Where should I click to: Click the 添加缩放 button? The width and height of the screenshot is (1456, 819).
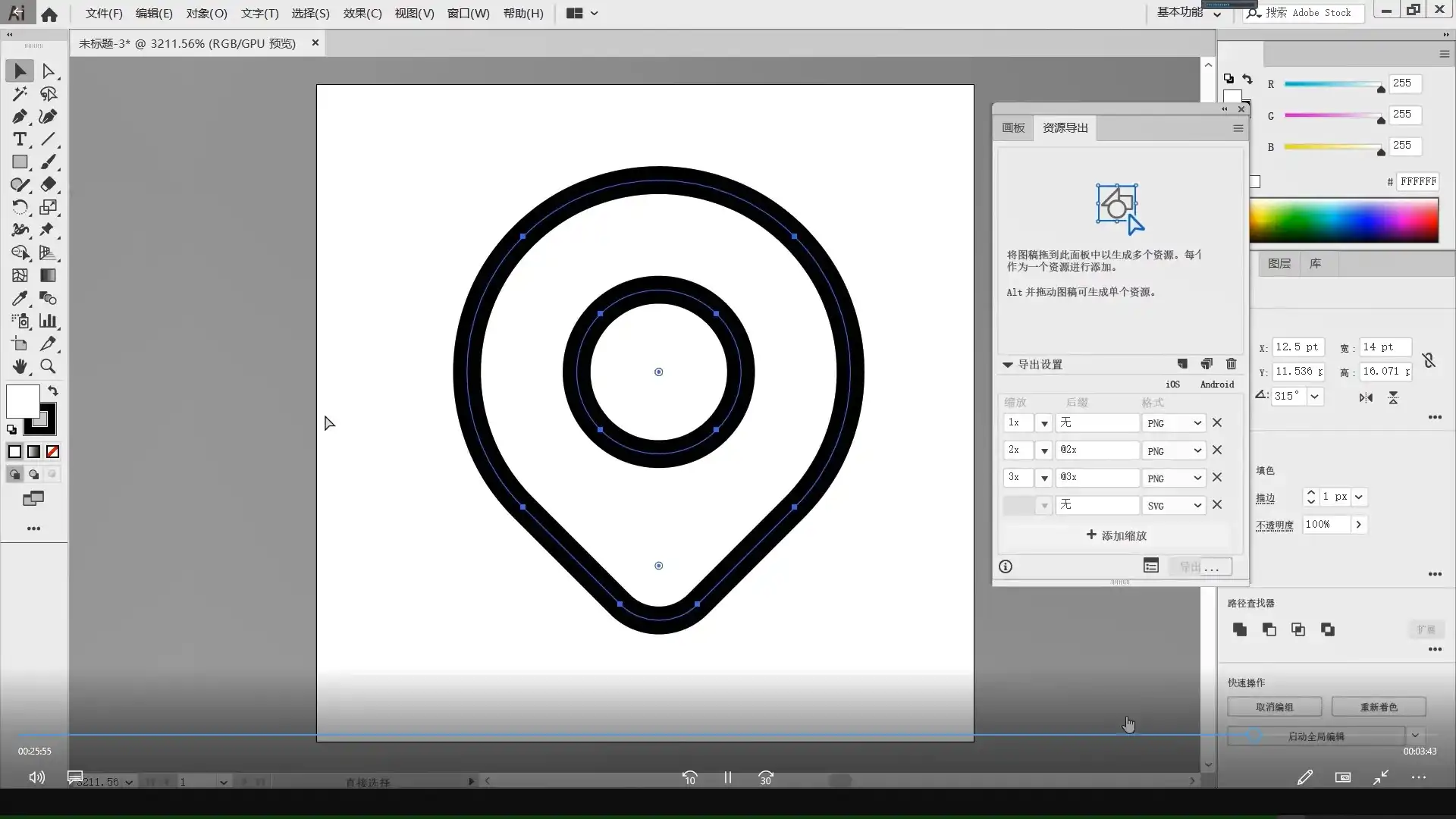1116,535
